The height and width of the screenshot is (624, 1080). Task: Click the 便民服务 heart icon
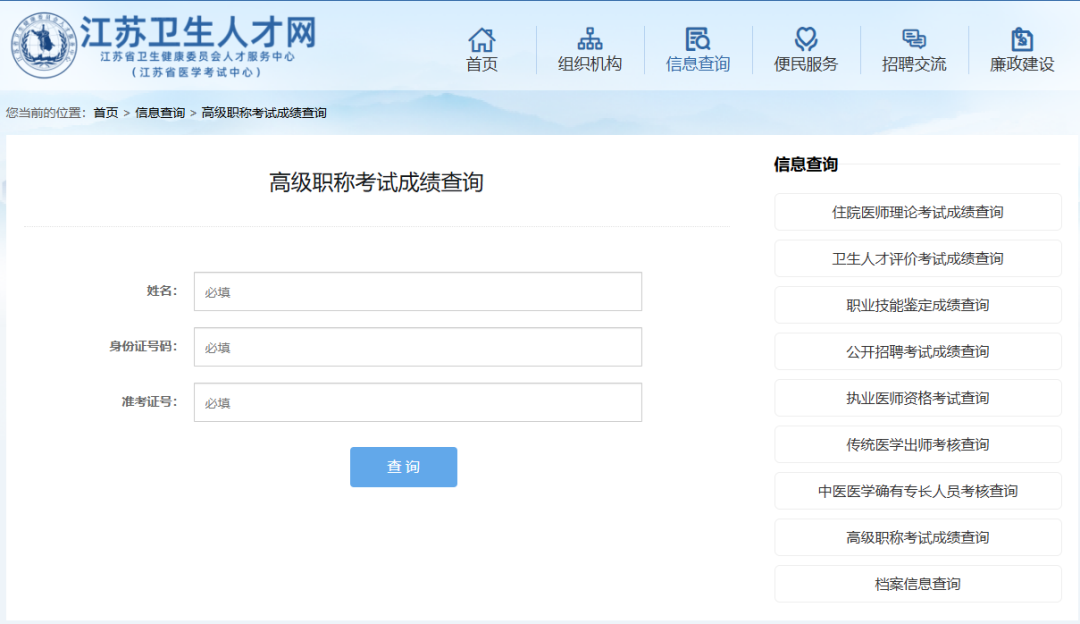[x=806, y=39]
